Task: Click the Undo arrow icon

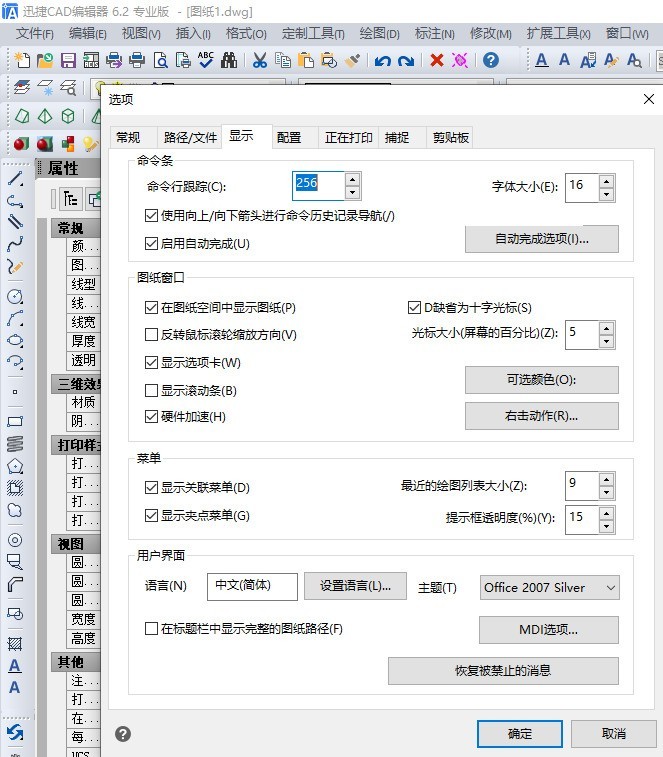Action: tap(383, 61)
